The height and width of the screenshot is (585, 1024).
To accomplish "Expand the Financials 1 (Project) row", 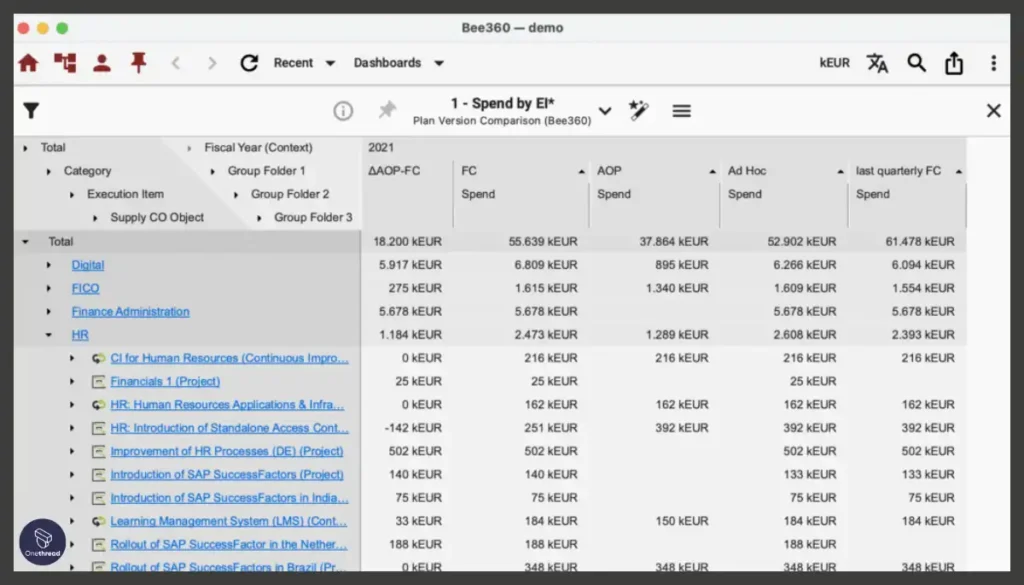I will pos(72,381).
